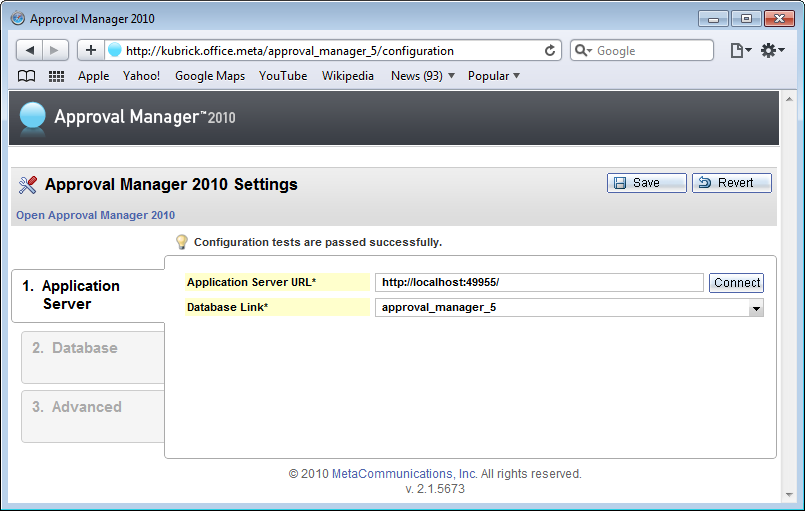Select the Application Server tab
This screenshot has width=805, height=511.
(88, 295)
